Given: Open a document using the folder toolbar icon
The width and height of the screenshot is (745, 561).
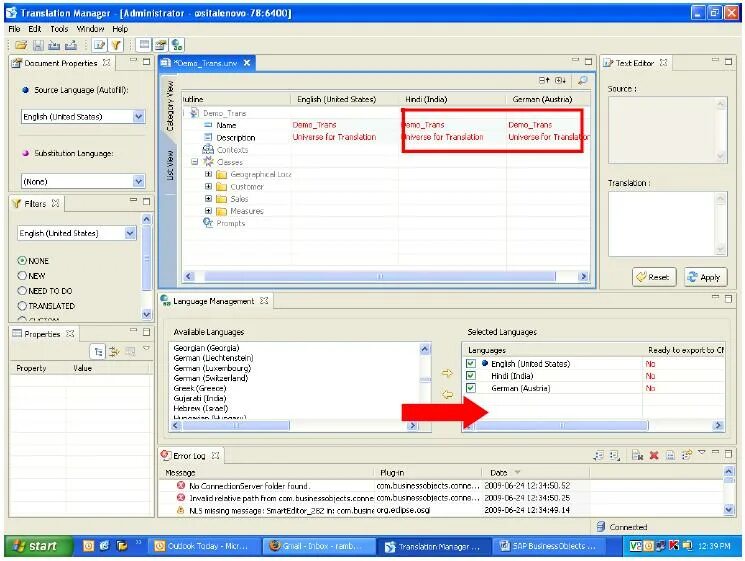Looking at the screenshot, I should (x=20, y=45).
